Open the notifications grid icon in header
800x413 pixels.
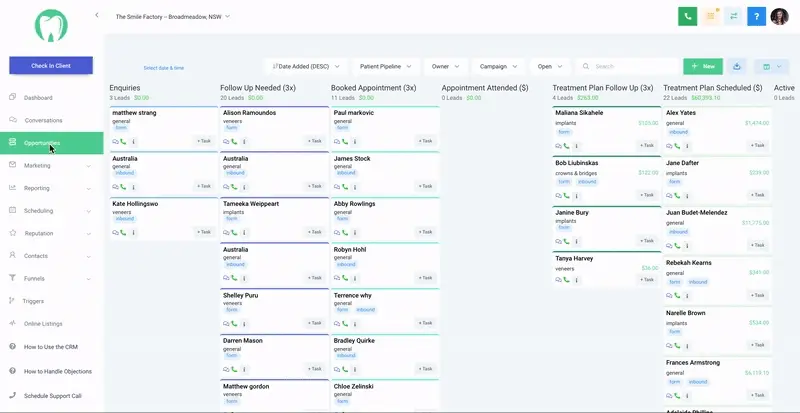point(710,16)
